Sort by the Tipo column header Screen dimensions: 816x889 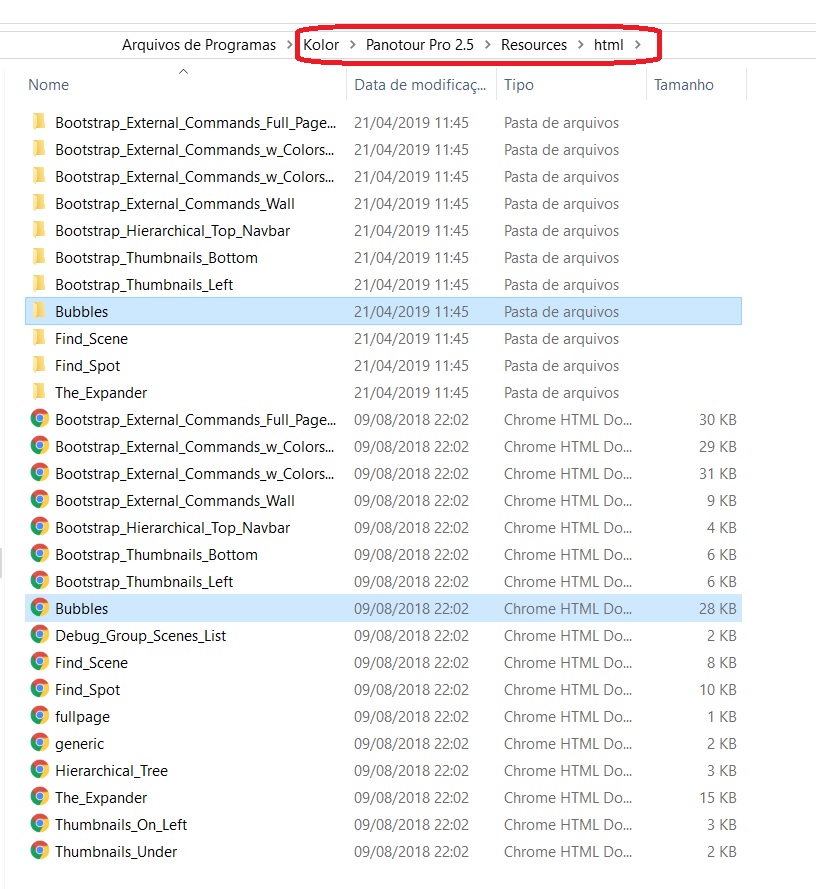click(519, 85)
